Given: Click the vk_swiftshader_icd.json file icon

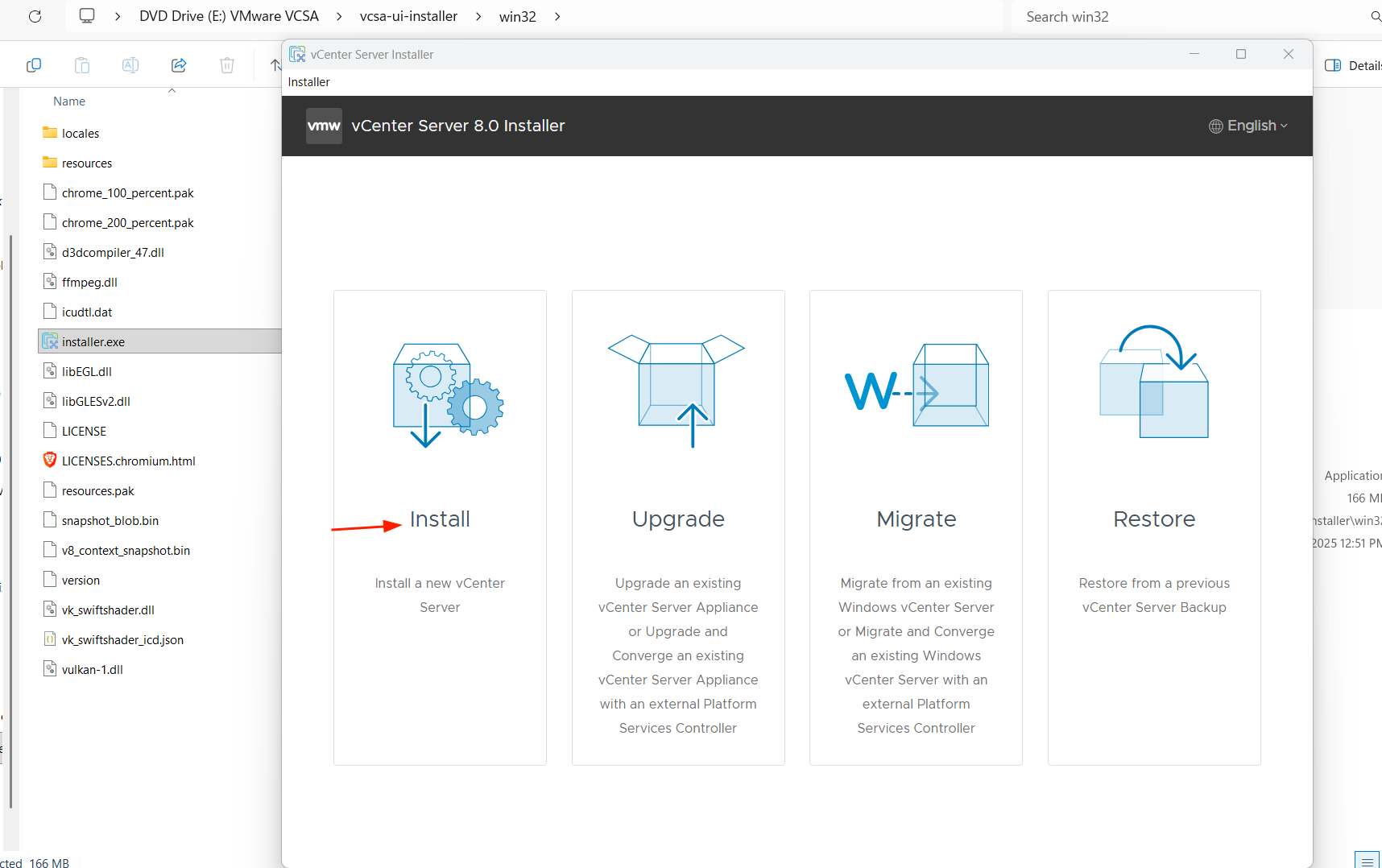Looking at the screenshot, I should [x=50, y=639].
